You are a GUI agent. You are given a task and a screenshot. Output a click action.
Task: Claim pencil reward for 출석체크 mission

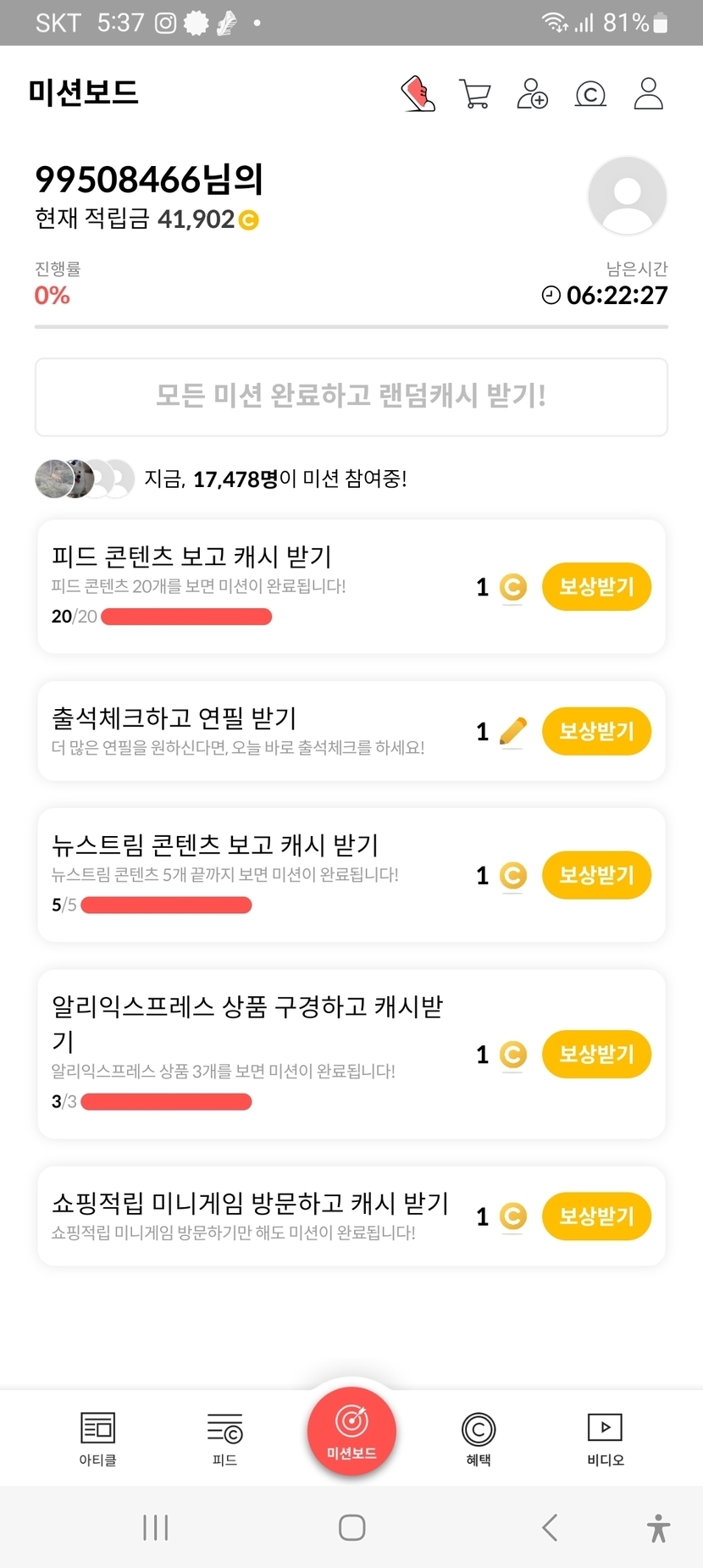click(596, 731)
